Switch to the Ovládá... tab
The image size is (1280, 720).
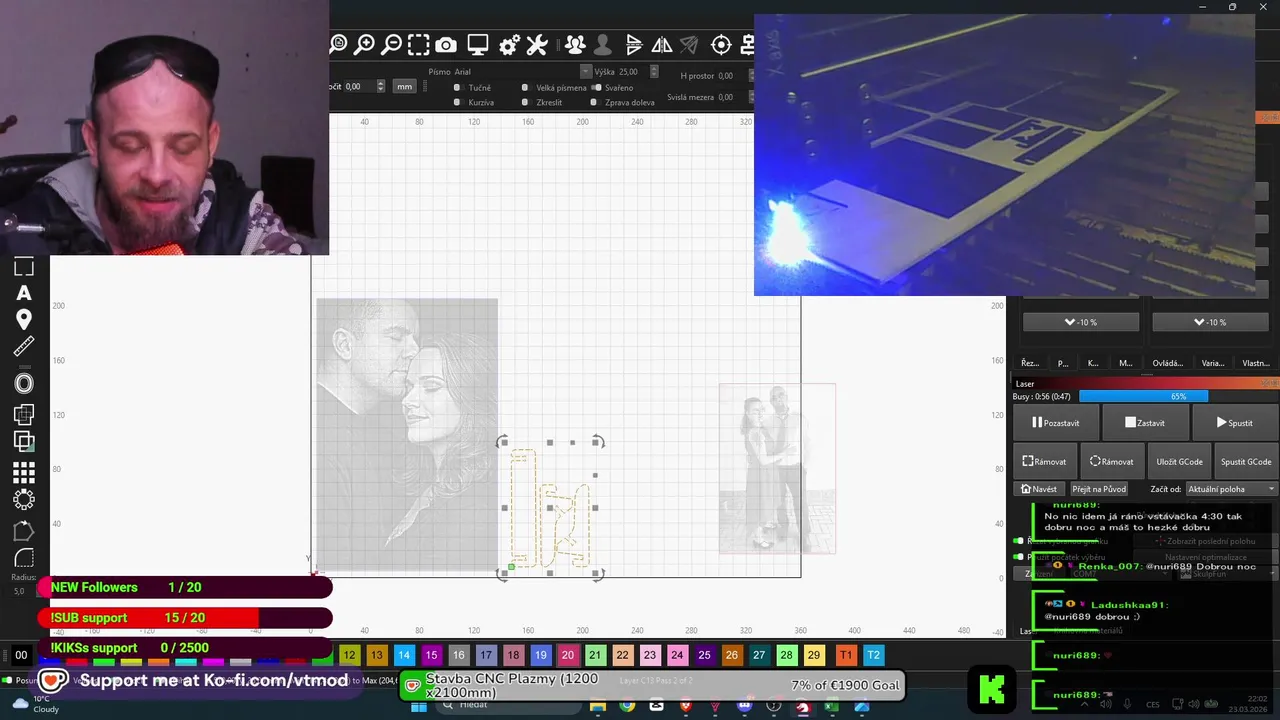point(1167,363)
